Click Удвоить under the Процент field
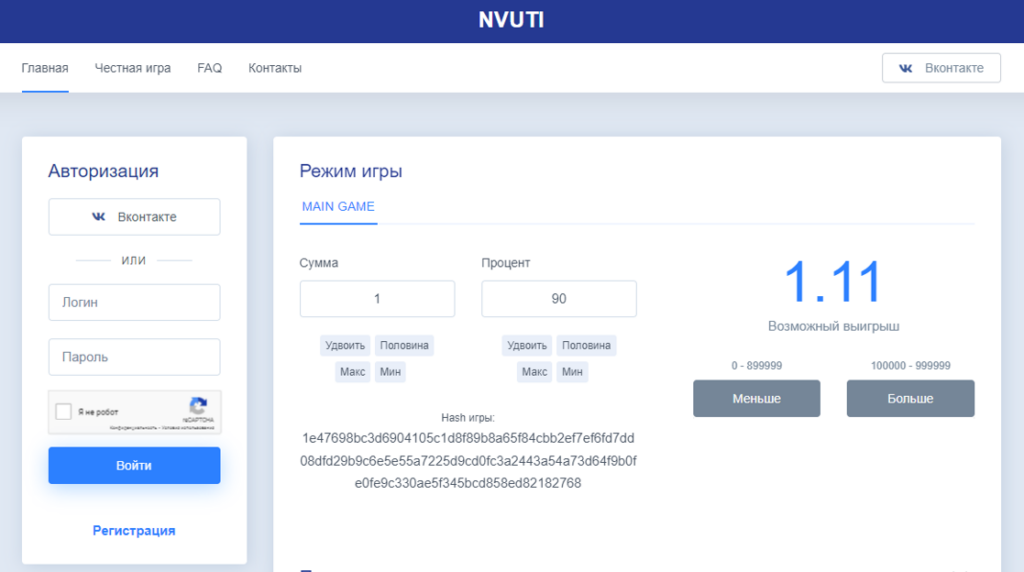This screenshot has width=1024, height=572. [527, 345]
